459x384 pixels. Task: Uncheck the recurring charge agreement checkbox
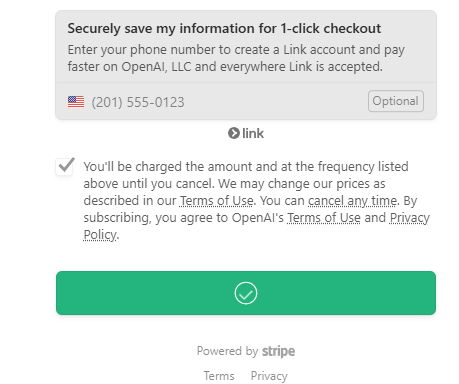[x=65, y=166]
